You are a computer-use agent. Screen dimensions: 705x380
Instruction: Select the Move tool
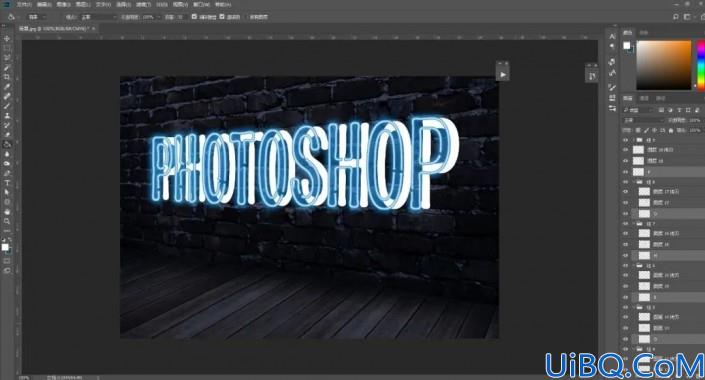(x=7, y=39)
